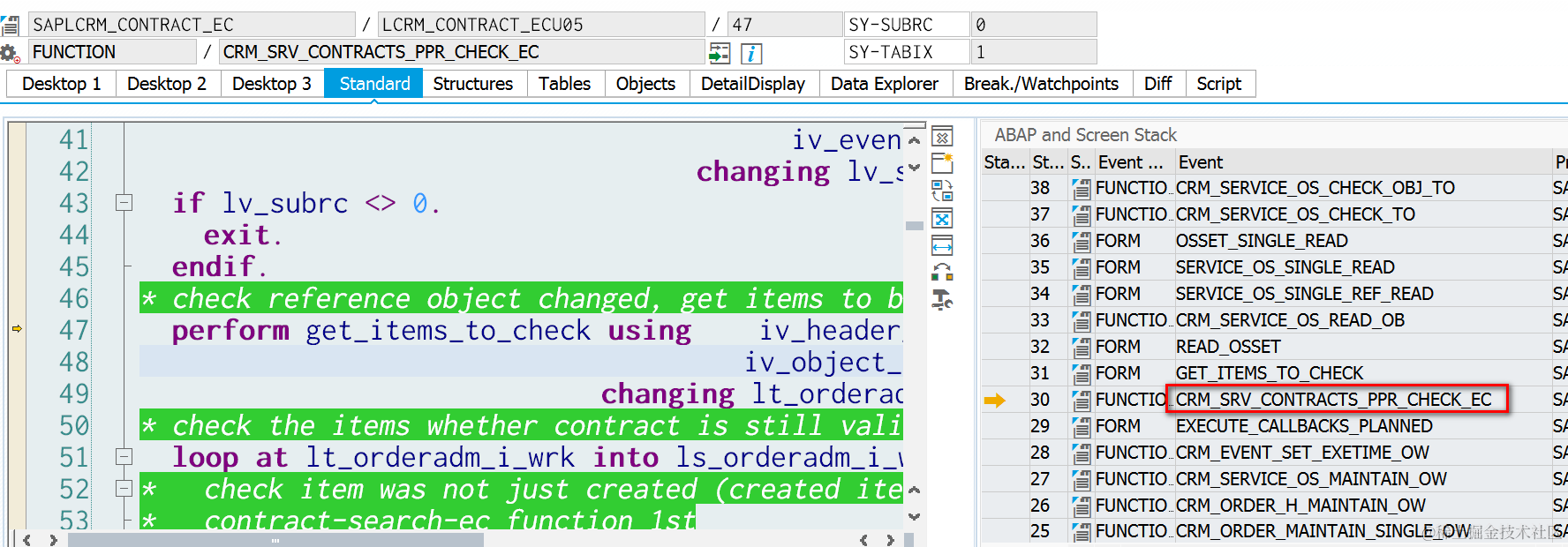Collapse the comment block at line 52

point(124,489)
